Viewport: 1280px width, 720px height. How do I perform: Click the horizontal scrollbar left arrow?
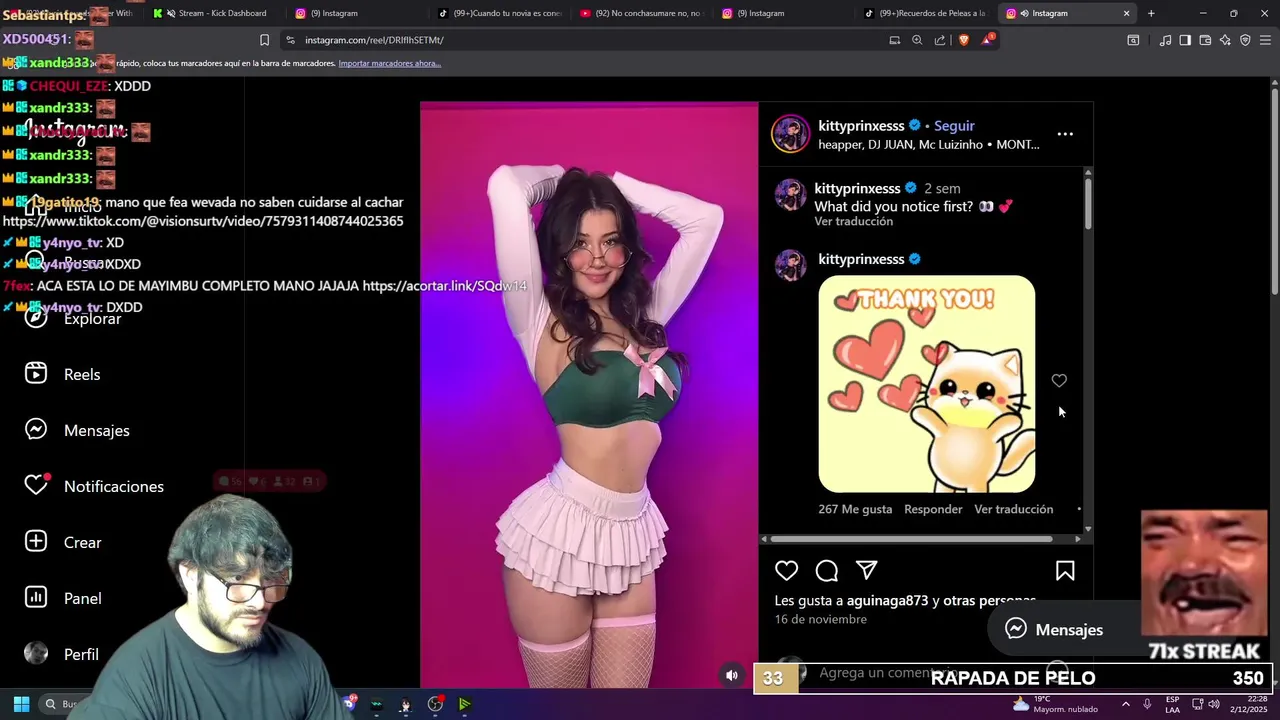click(765, 539)
